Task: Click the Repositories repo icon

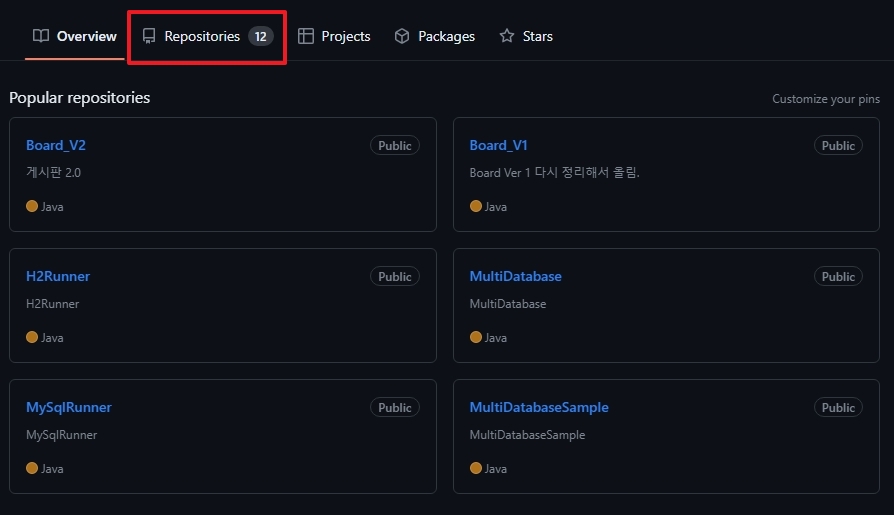Action: pos(149,36)
